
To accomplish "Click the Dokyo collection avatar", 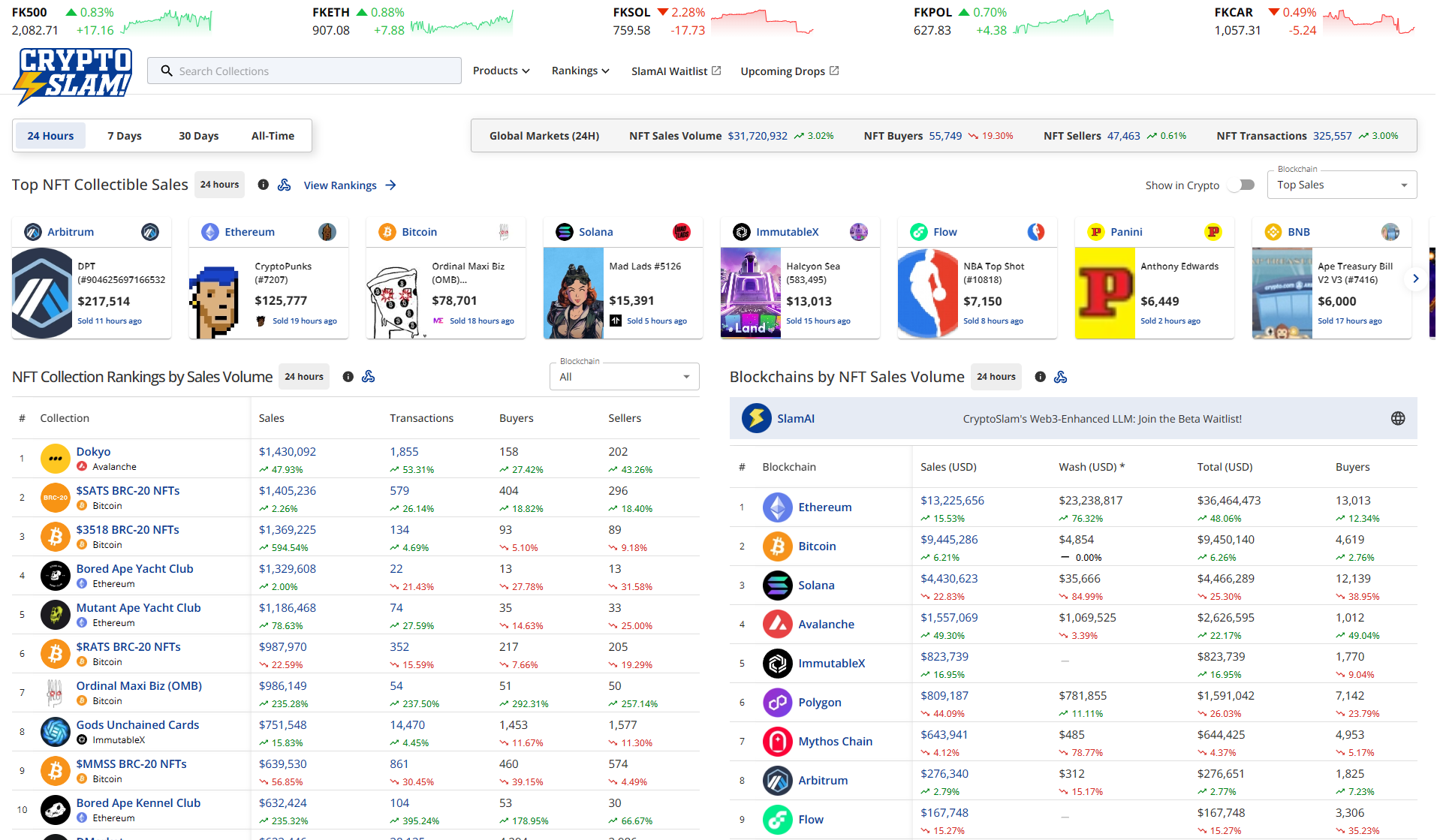I will (x=56, y=459).
